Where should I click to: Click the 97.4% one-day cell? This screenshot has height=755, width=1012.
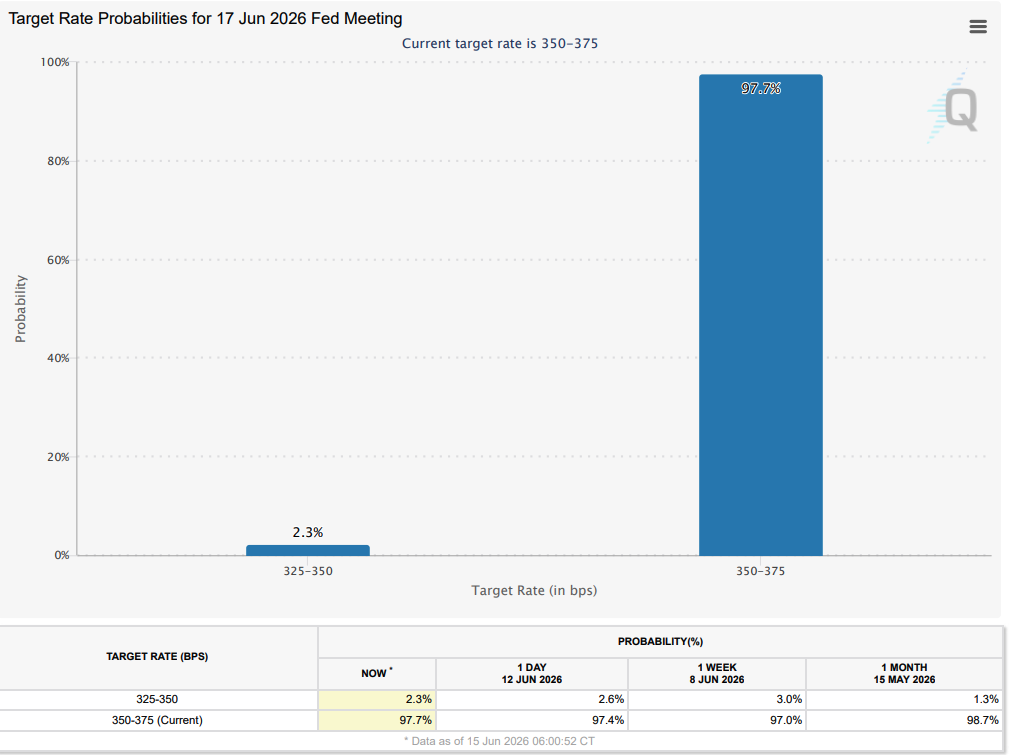pyautogui.click(x=532, y=720)
